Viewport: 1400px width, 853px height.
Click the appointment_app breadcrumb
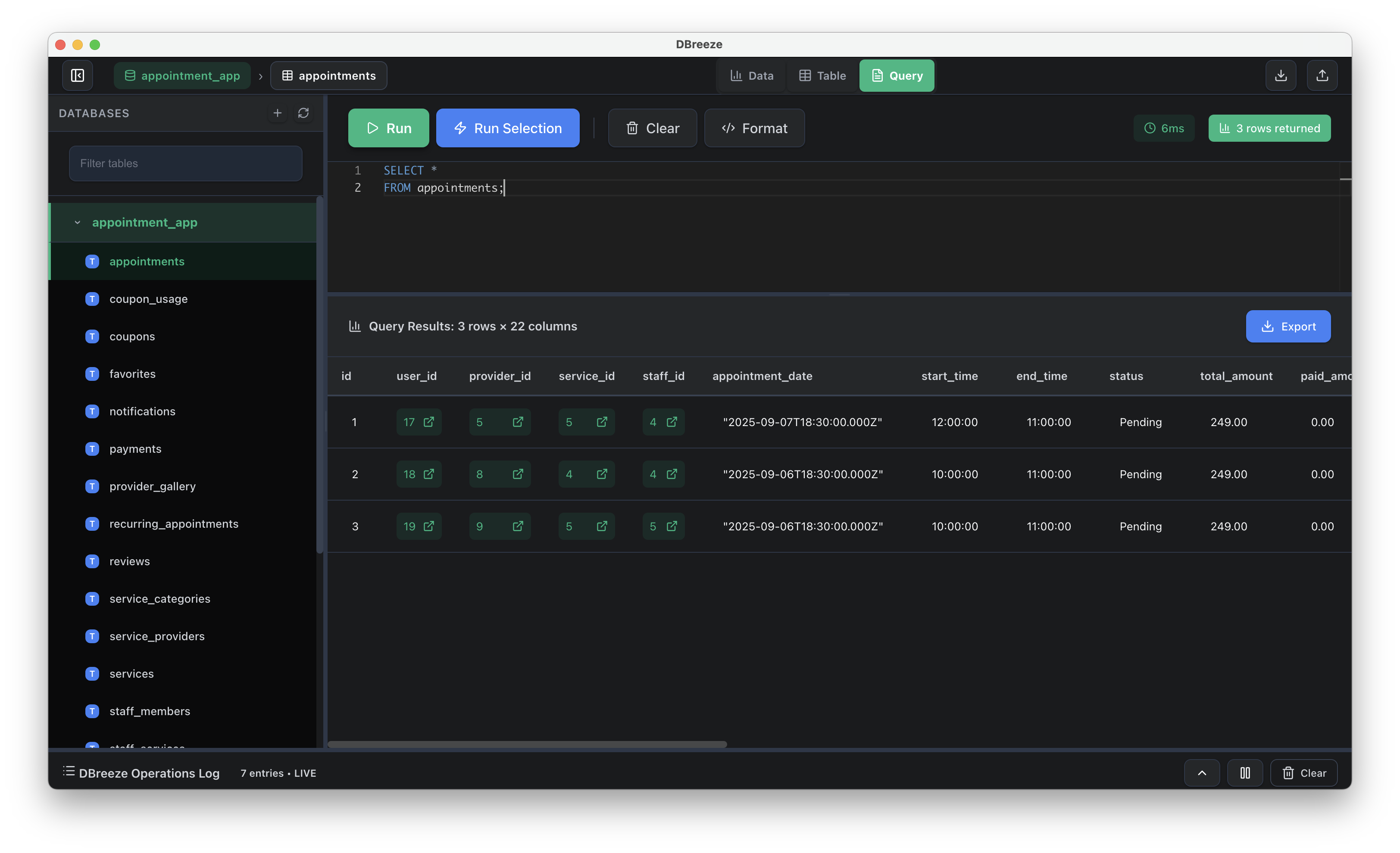tap(182, 75)
